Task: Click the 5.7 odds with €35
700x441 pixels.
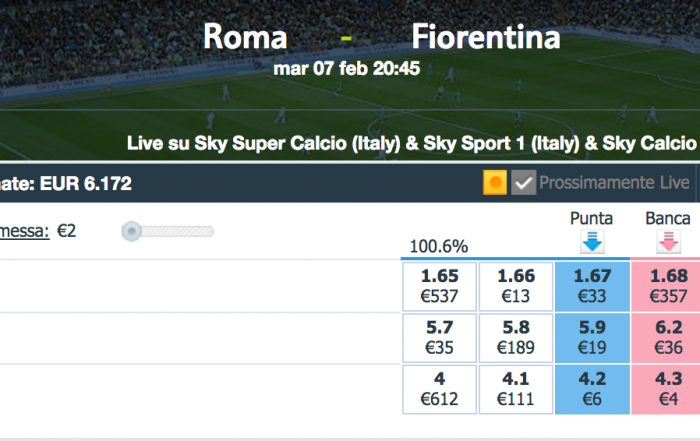Action: tap(440, 338)
